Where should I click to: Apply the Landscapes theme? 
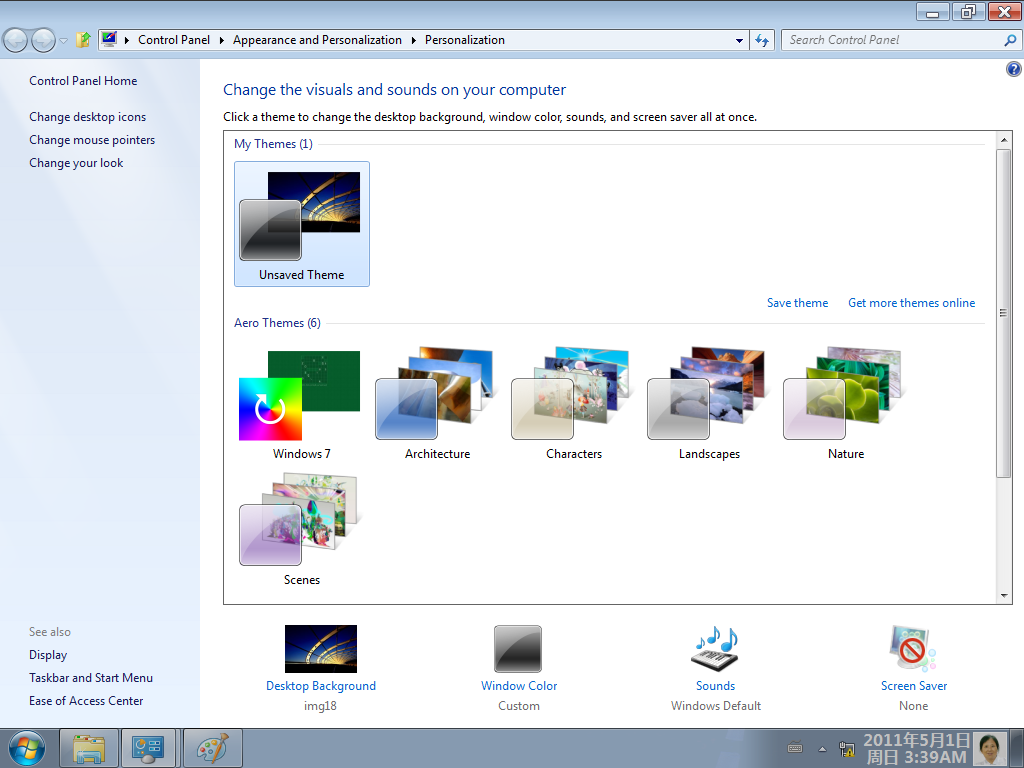click(x=709, y=405)
